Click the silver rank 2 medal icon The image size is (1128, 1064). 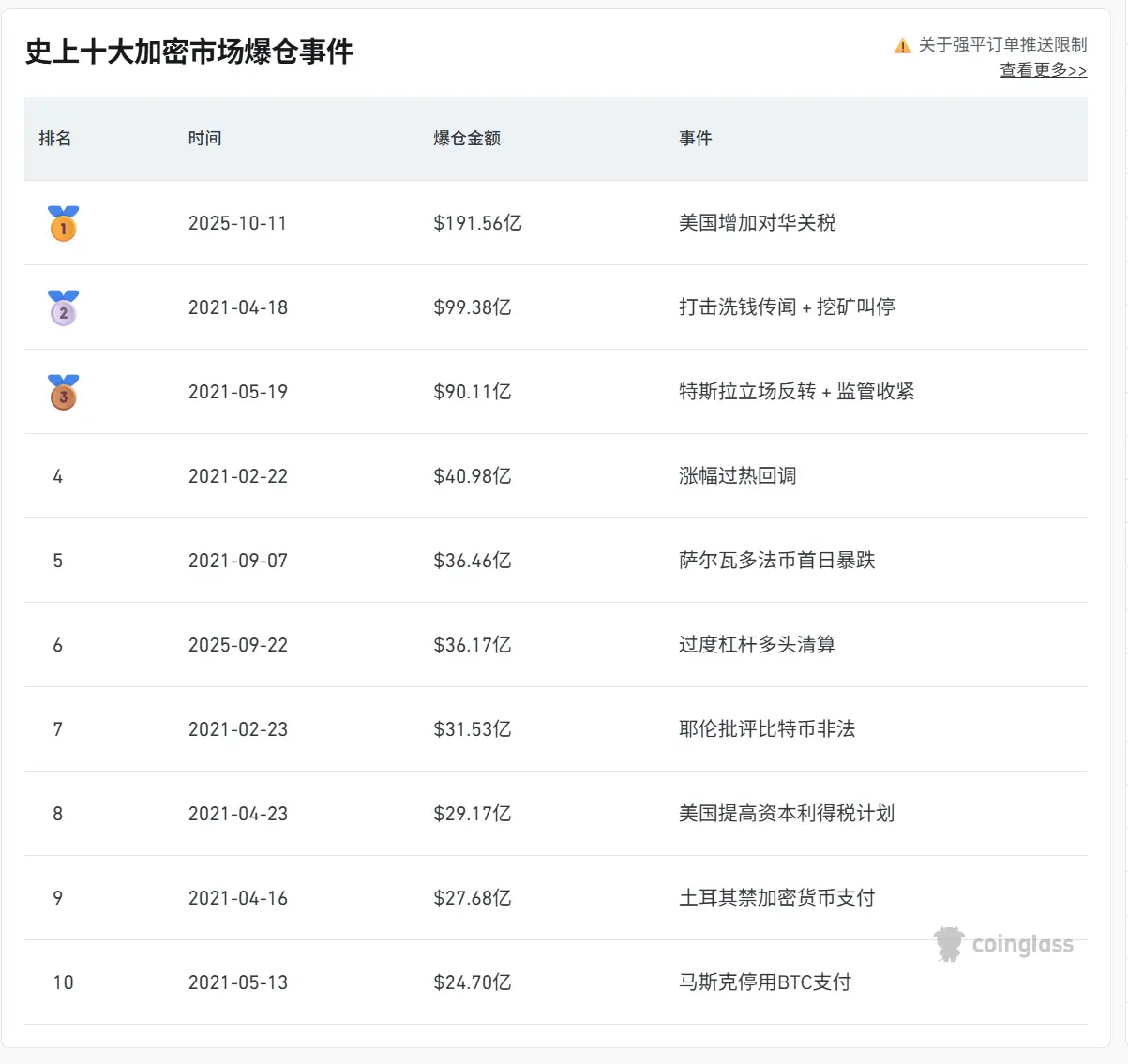point(64,307)
